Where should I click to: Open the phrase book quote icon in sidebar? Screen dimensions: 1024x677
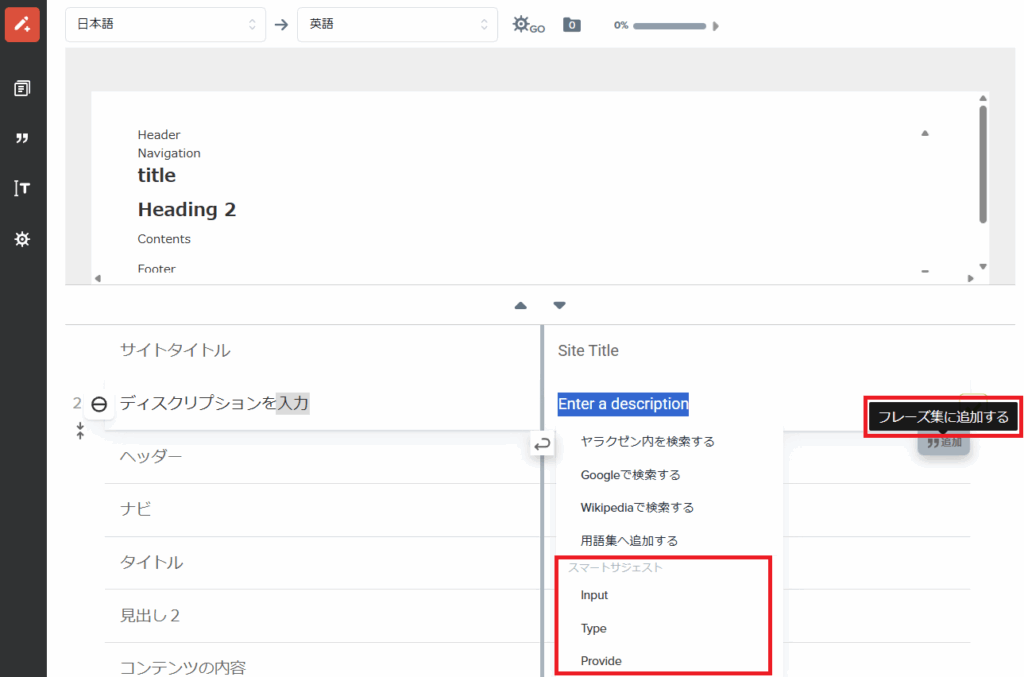click(x=22, y=139)
